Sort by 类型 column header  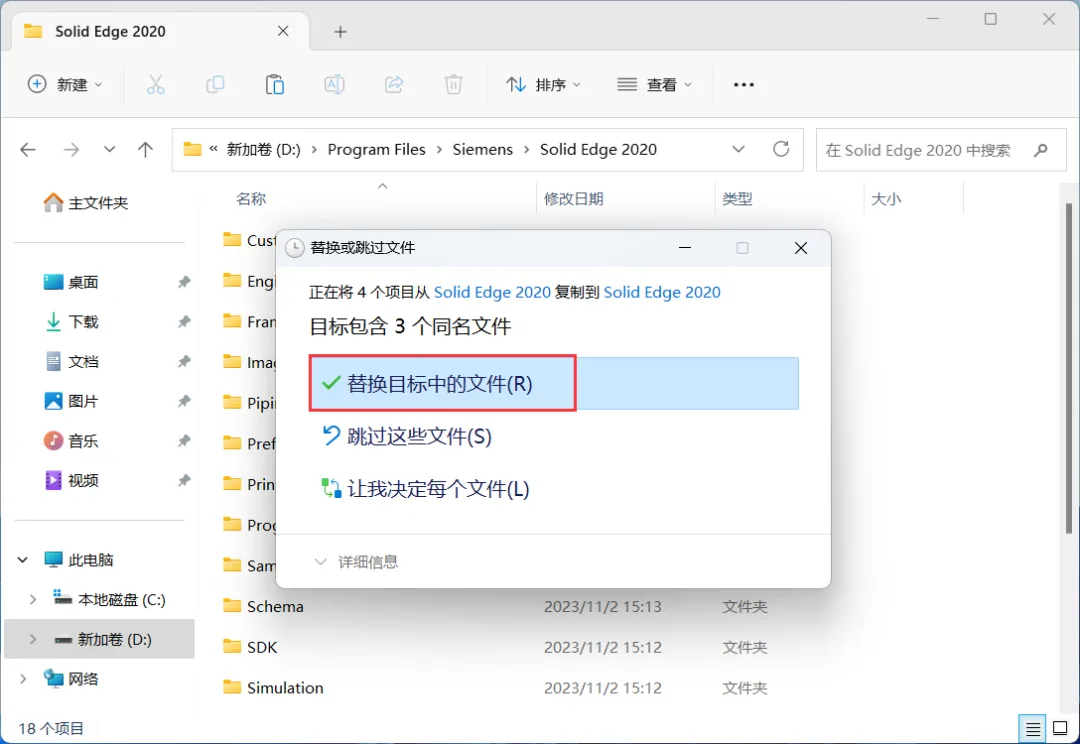coord(737,199)
